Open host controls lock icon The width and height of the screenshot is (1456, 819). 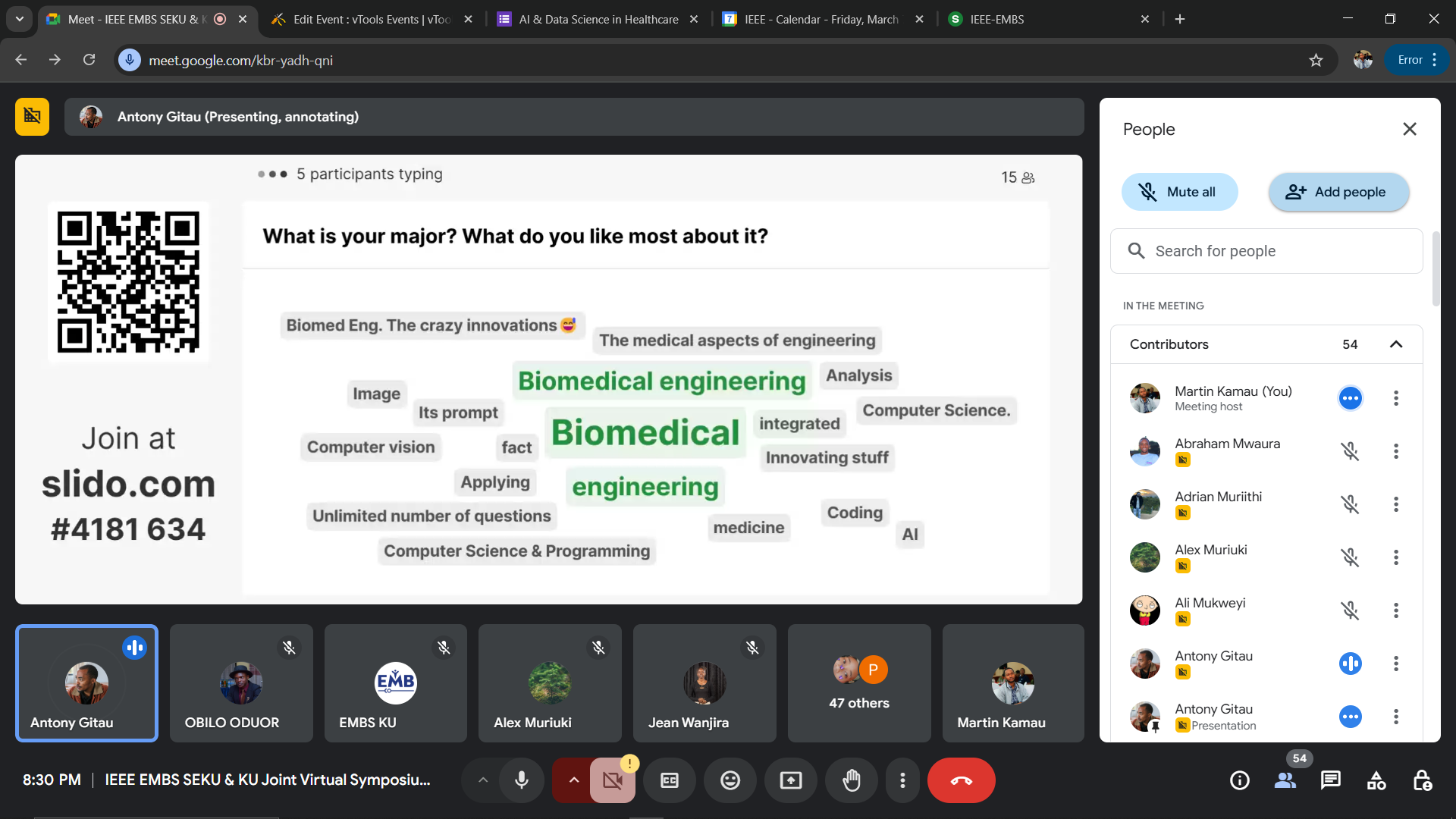click(x=1422, y=780)
